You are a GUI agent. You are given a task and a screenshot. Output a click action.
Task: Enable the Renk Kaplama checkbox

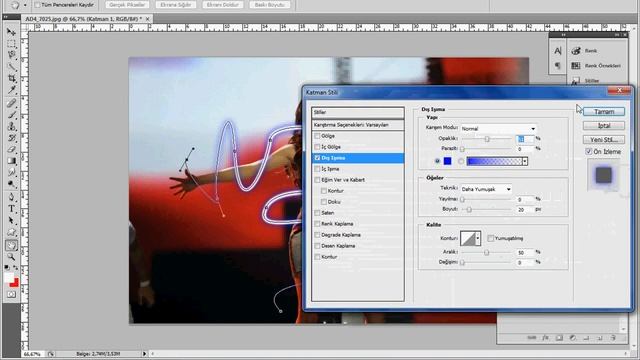317,224
